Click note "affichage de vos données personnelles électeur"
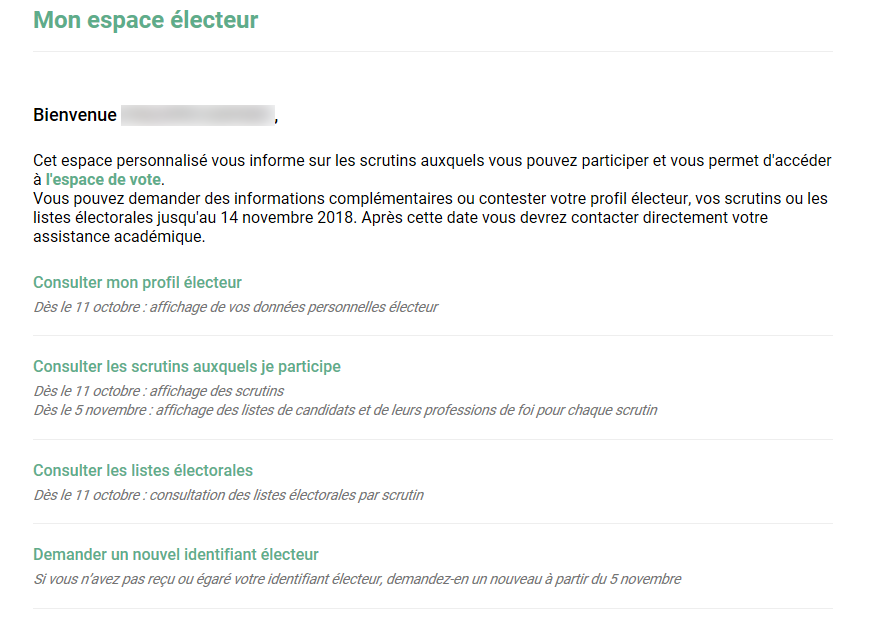Image resolution: width=874 pixels, height=624 pixels. [x=294, y=307]
